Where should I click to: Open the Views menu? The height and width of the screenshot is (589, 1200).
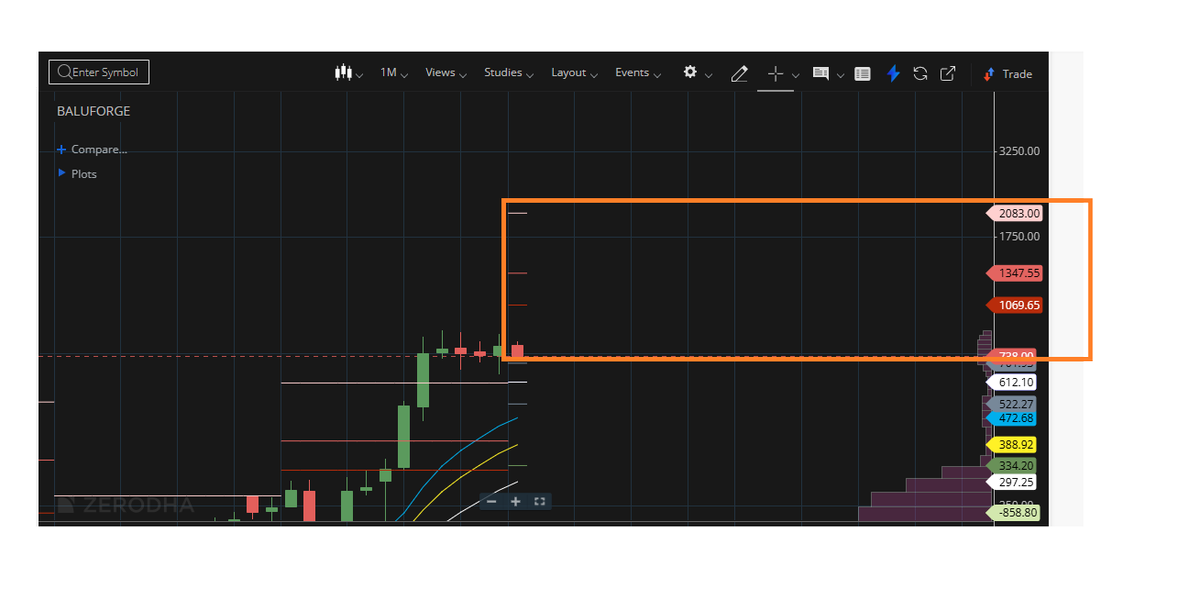(446, 73)
